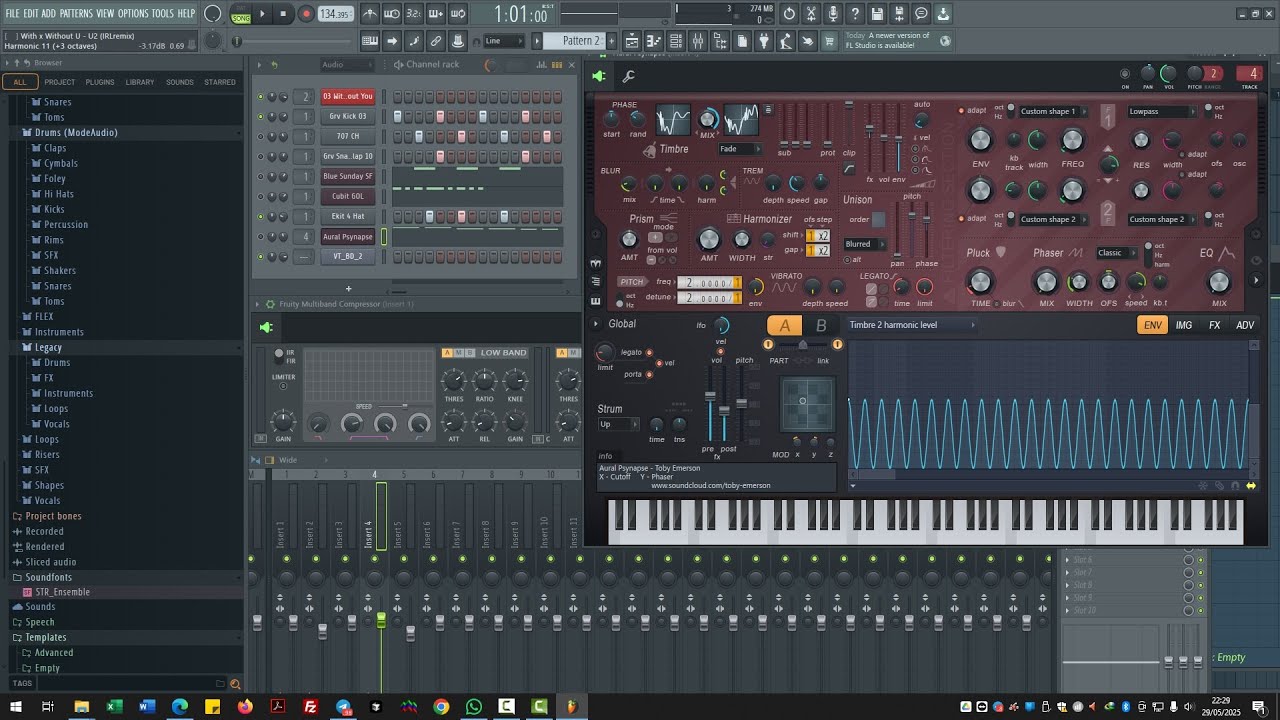Select STR_Ensemble soundfont file
The image size is (1280, 720).
point(62,592)
